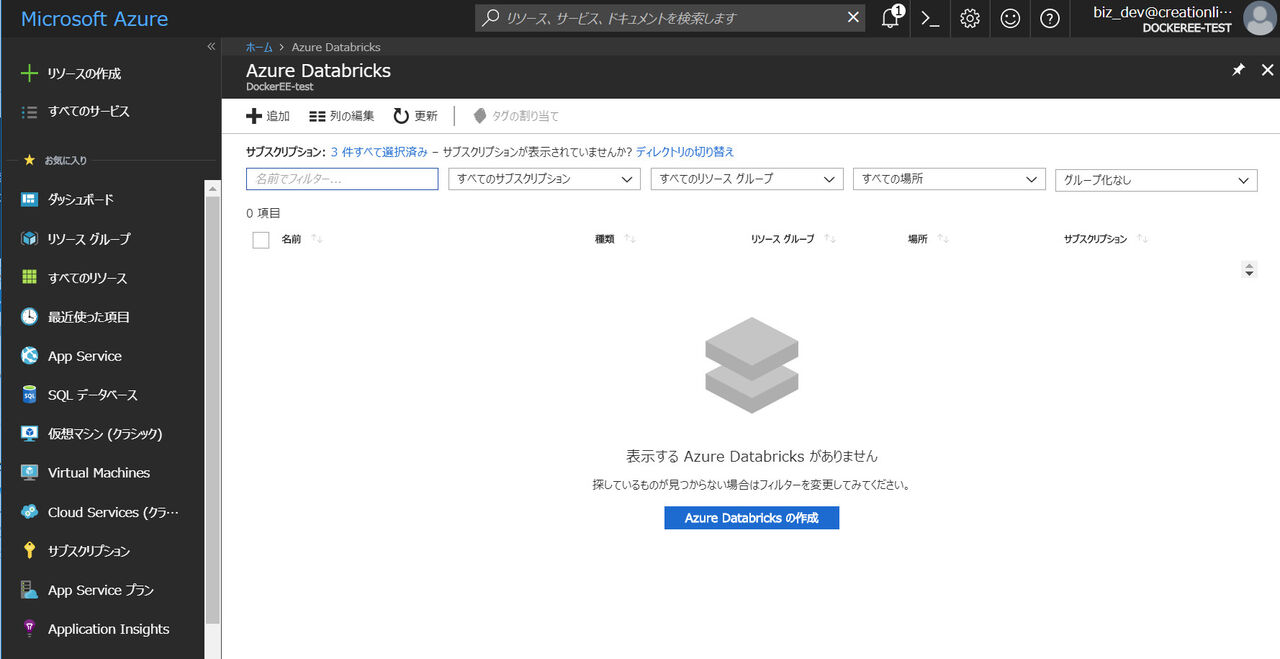Toggle the select-all checkbox in table header
Screen dimensions: 1280x659
[261, 240]
